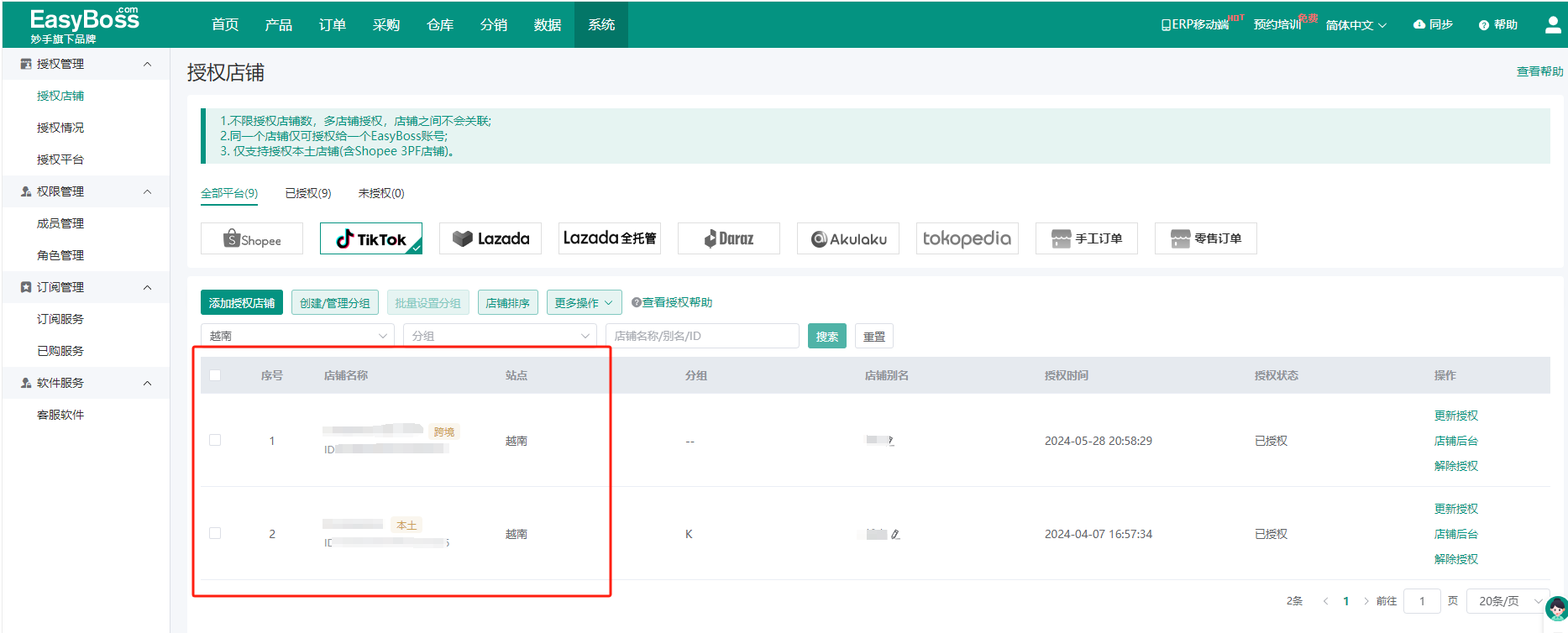Open the customer service chat avatar
The image size is (1568, 633).
pos(1556,609)
